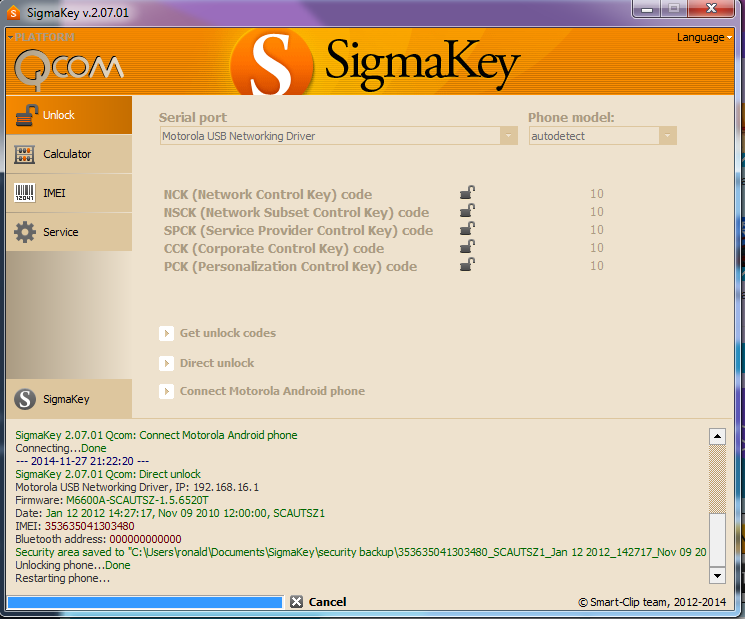Click the Service gear icon
Viewport: 748px width, 621px height.
26,232
